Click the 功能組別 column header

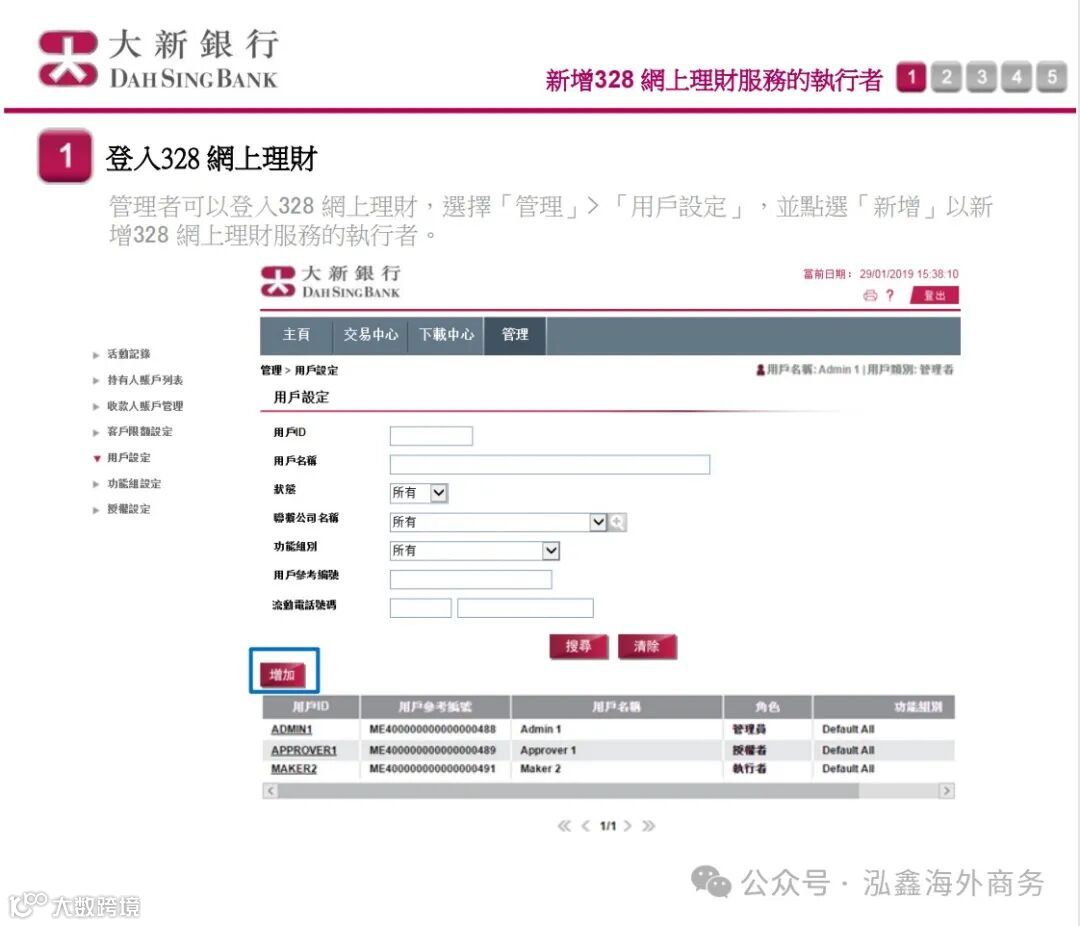coord(884,707)
